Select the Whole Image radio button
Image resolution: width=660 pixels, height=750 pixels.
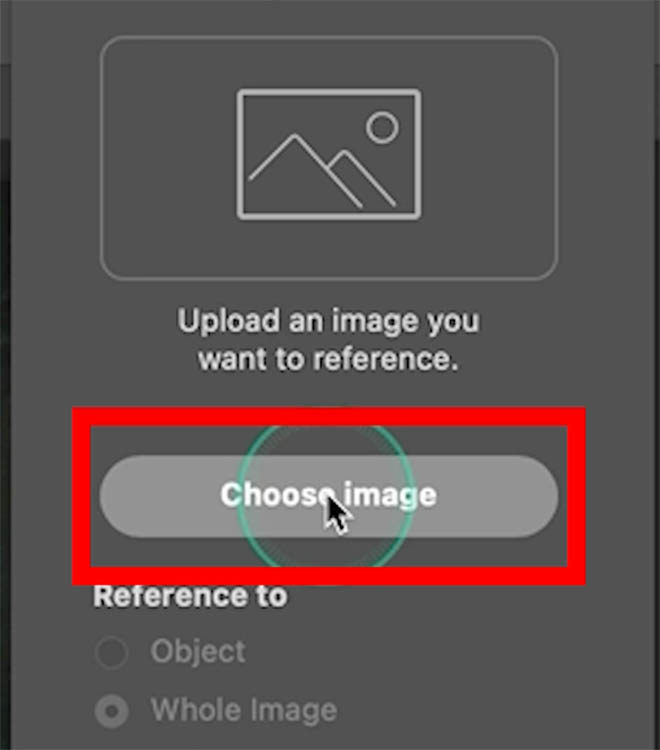111,712
